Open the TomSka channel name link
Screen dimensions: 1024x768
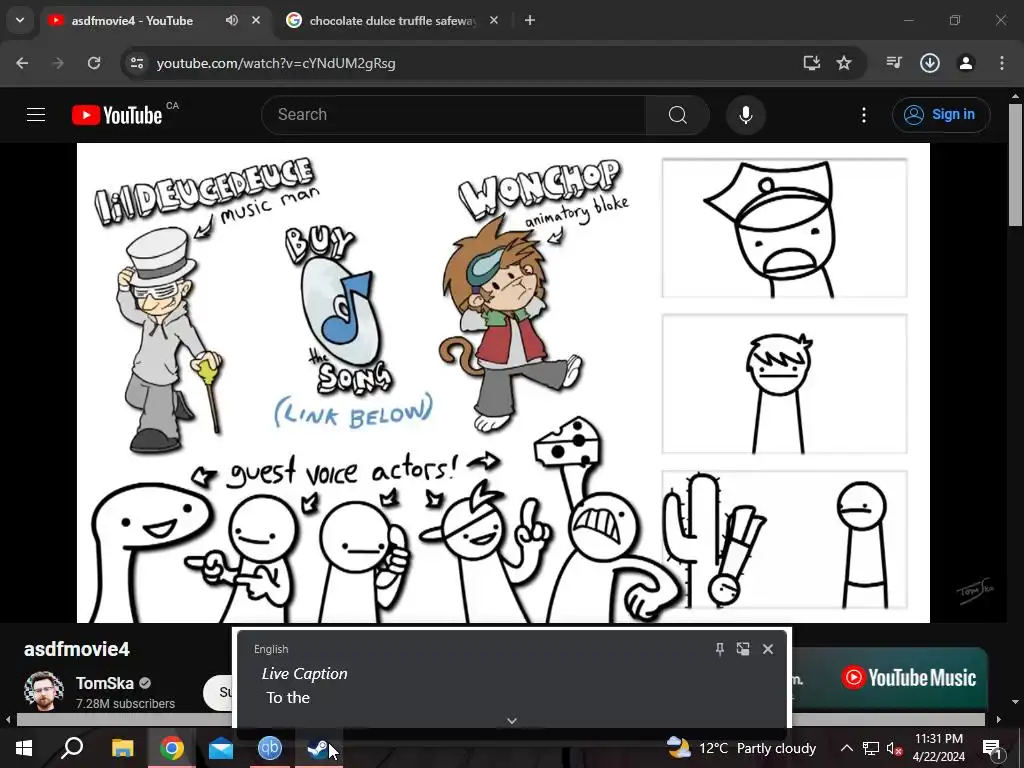[x=104, y=683]
